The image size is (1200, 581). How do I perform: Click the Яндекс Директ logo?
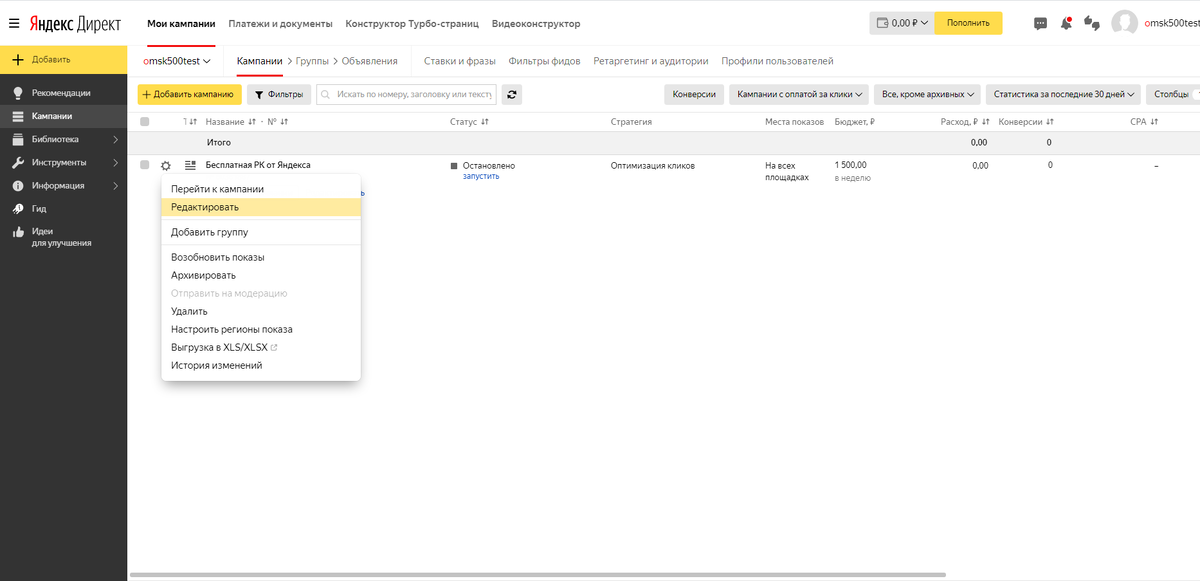click(78, 22)
